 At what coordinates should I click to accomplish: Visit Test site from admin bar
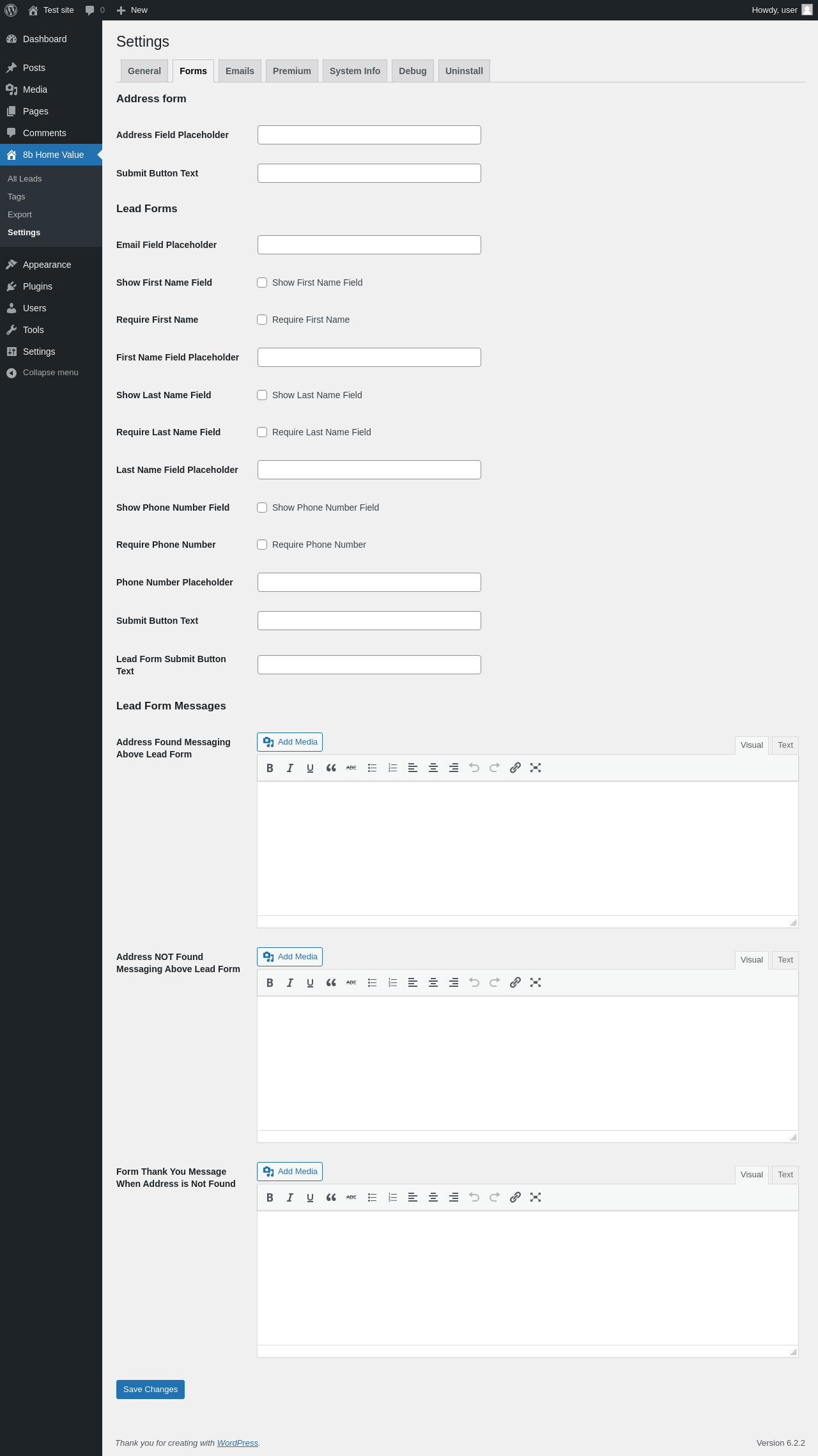click(51, 10)
